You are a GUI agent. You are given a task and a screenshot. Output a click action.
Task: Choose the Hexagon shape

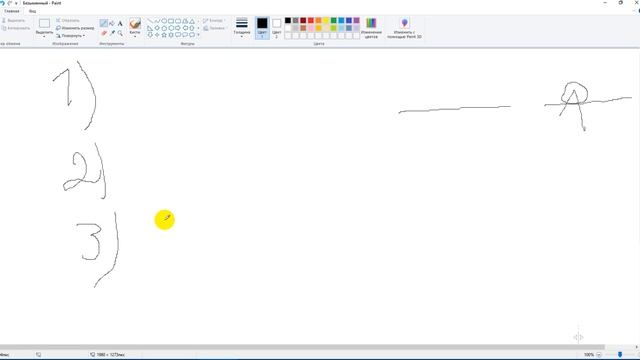(x=171, y=28)
